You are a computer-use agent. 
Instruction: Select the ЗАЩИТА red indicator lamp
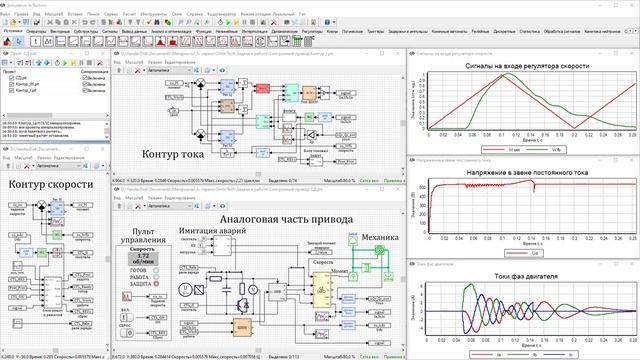(156, 283)
